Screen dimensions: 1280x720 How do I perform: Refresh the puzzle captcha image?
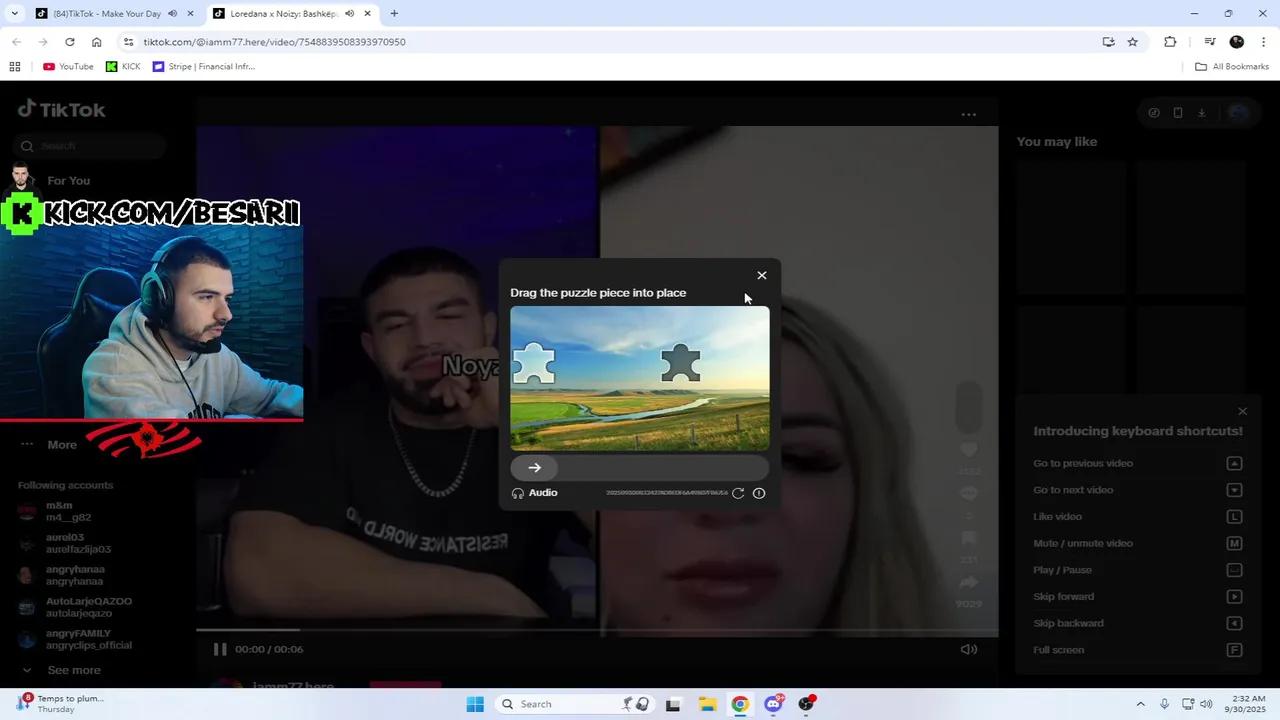click(738, 493)
